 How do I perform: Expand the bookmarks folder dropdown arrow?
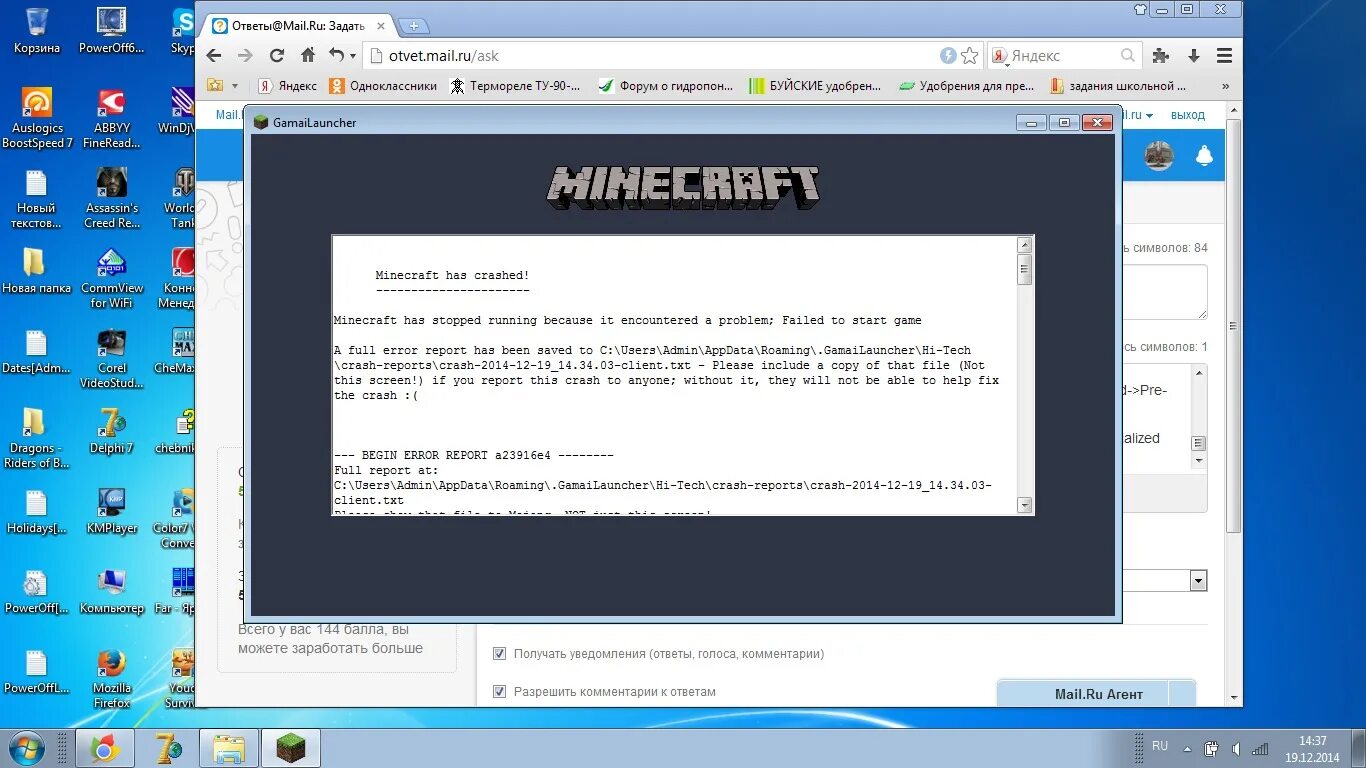pos(235,86)
